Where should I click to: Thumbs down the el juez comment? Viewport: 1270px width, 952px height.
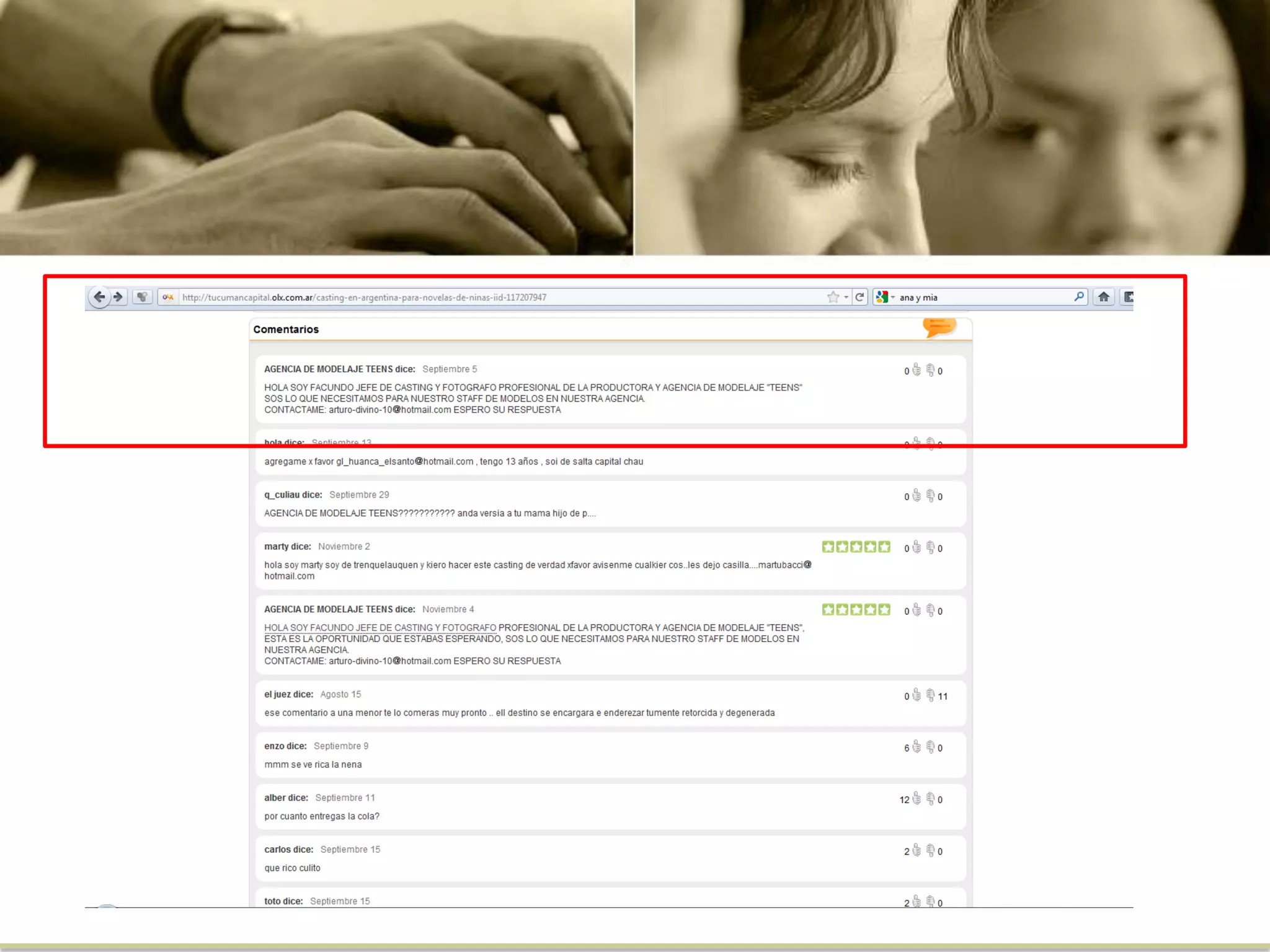(x=930, y=695)
